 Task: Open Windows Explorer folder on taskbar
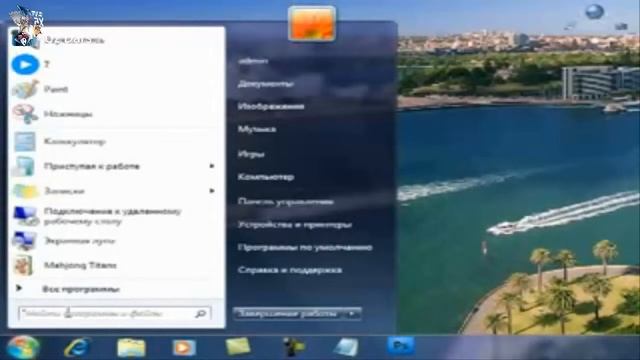(131, 348)
